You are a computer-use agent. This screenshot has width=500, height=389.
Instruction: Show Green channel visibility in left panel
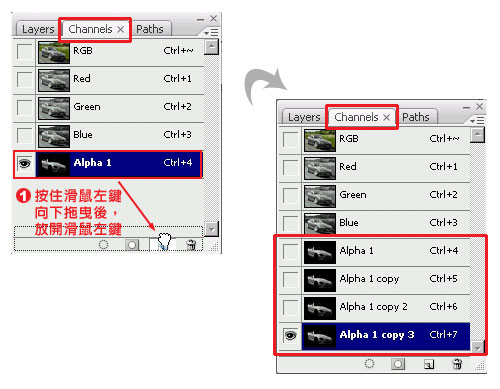pos(25,108)
